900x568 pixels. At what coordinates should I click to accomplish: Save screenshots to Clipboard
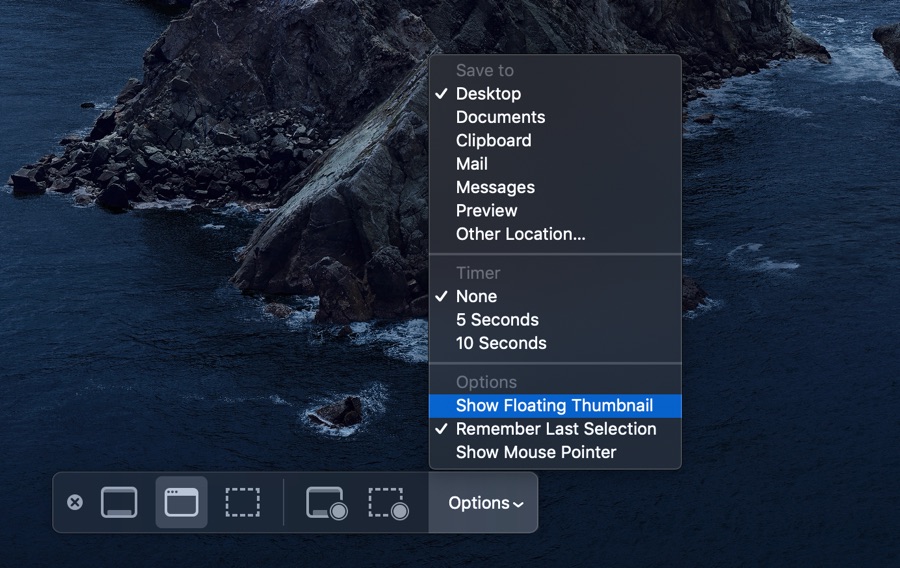(555, 141)
